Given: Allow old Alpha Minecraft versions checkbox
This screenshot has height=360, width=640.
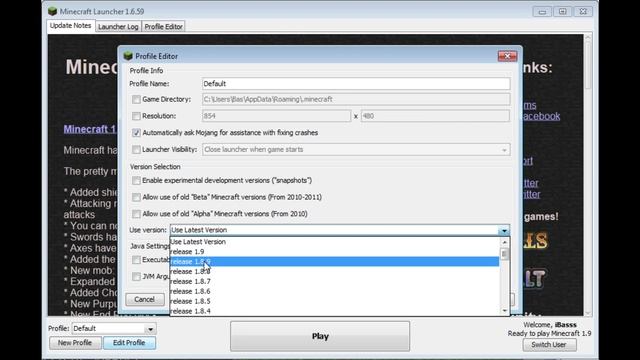Looking at the screenshot, I should tap(136, 214).
